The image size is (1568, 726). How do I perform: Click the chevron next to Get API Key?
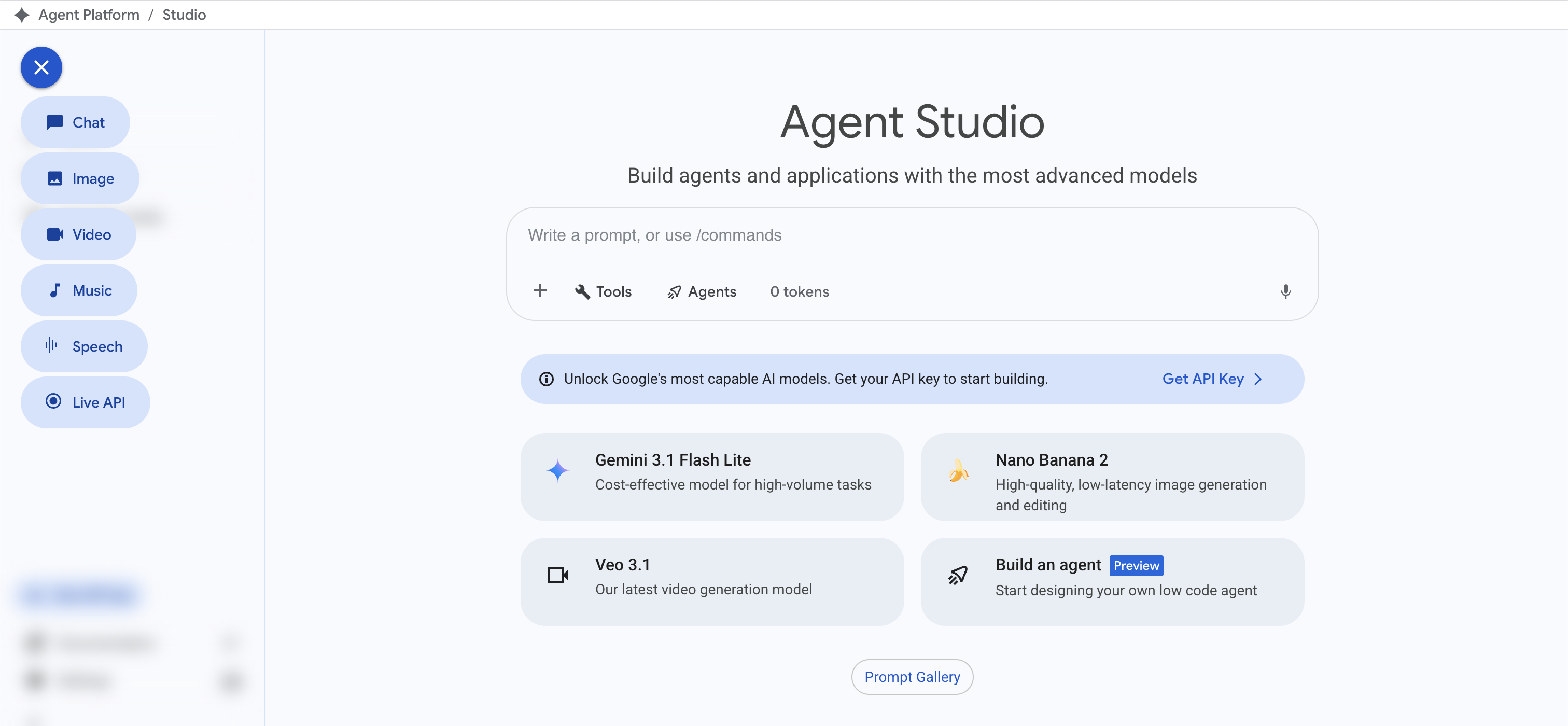pyautogui.click(x=1258, y=379)
